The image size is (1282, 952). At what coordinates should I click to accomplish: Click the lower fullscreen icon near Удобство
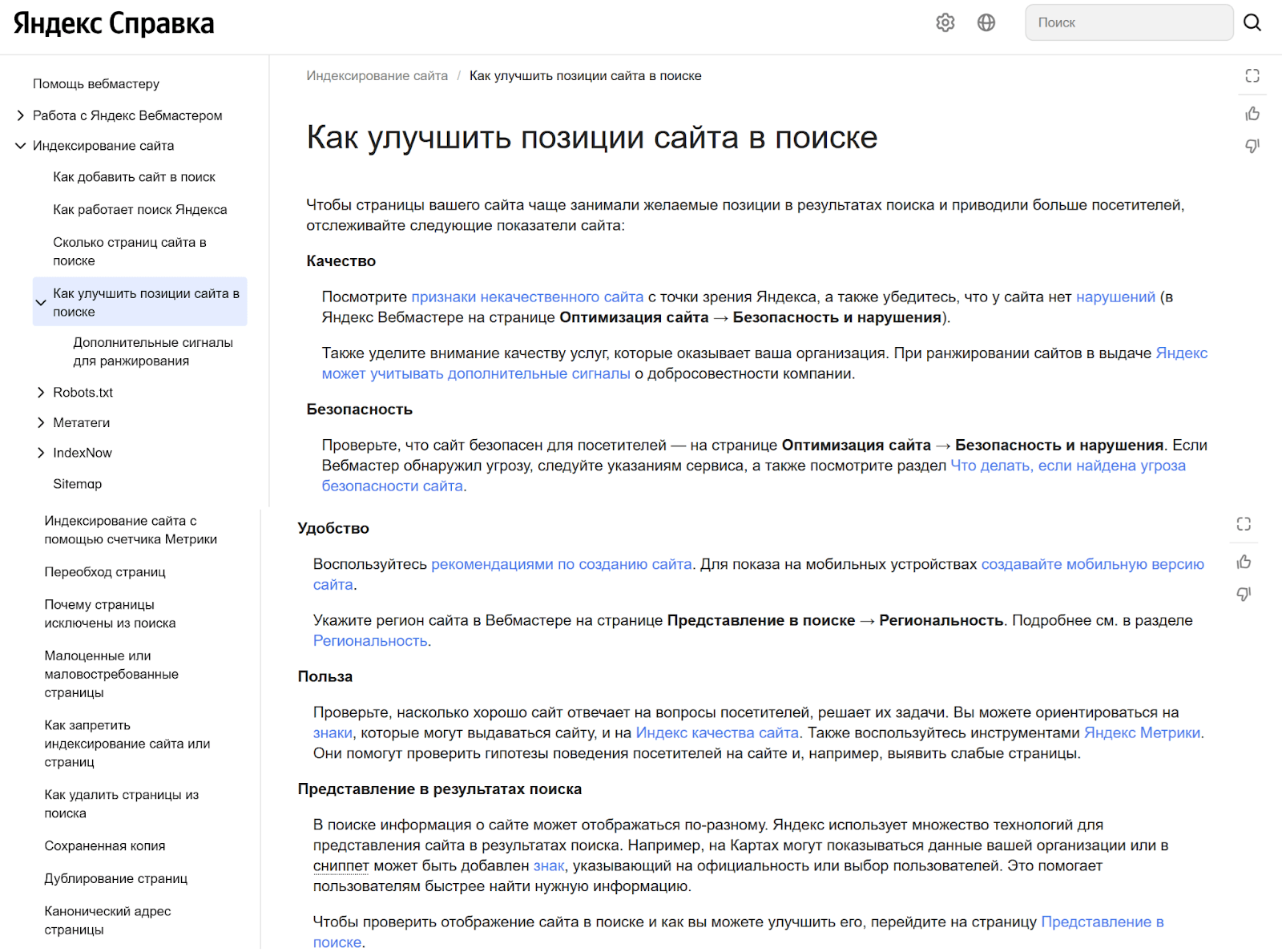tap(1244, 524)
